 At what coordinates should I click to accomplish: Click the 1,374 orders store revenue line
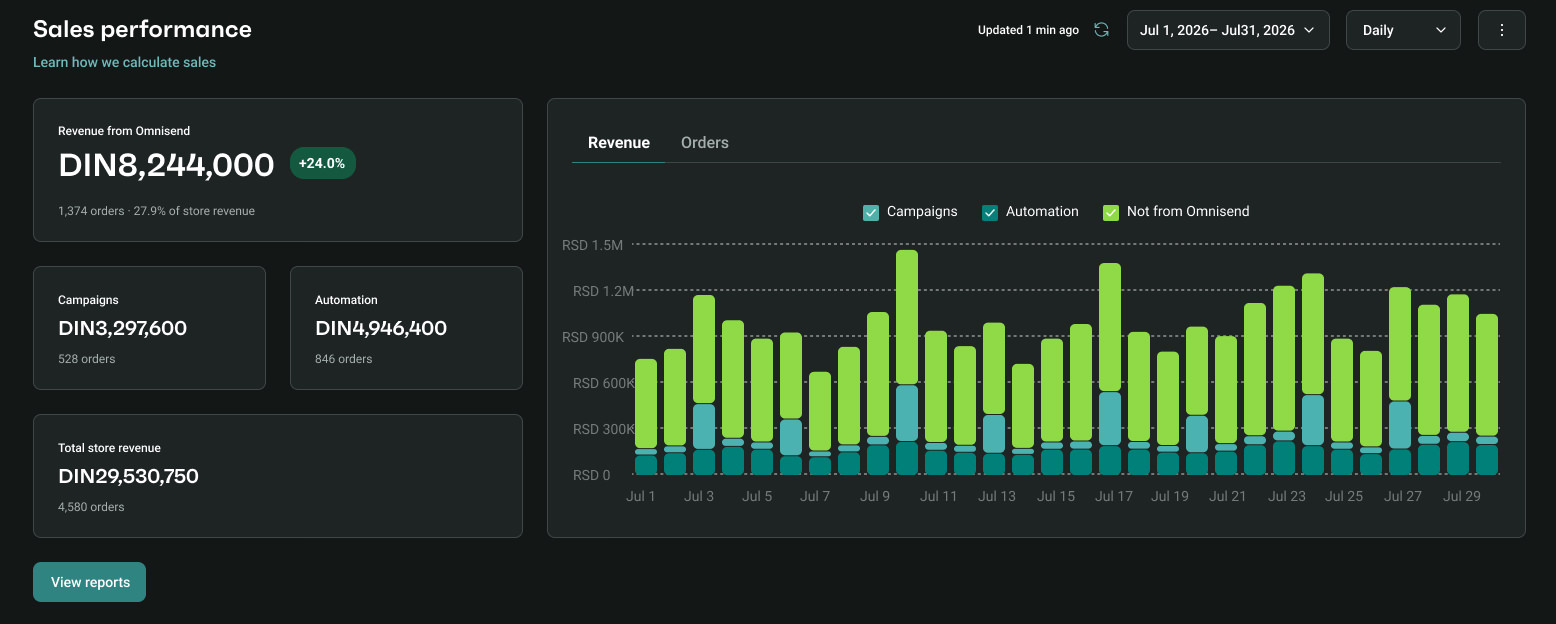(x=156, y=211)
